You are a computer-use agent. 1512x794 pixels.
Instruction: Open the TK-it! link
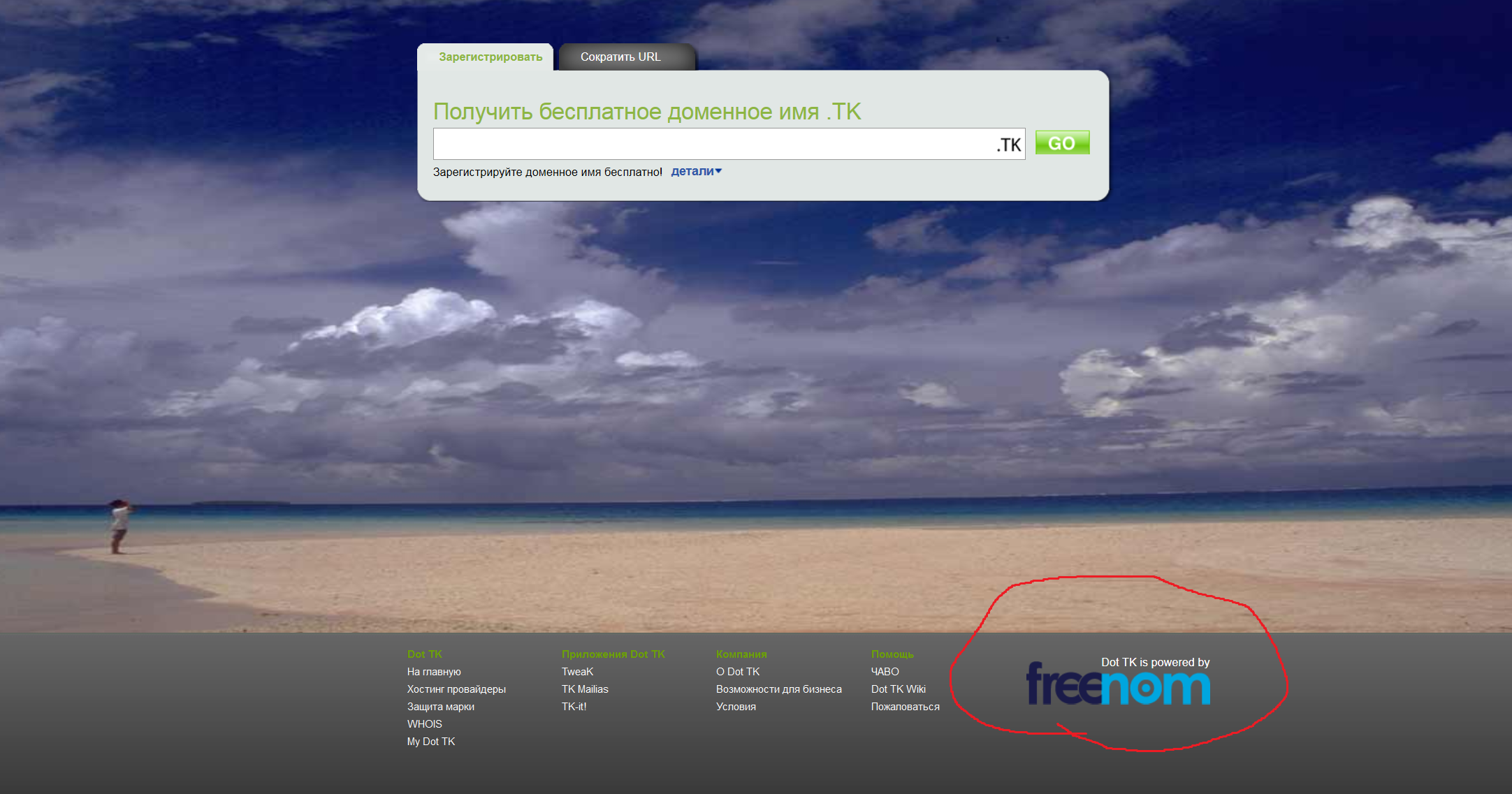(x=574, y=707)
